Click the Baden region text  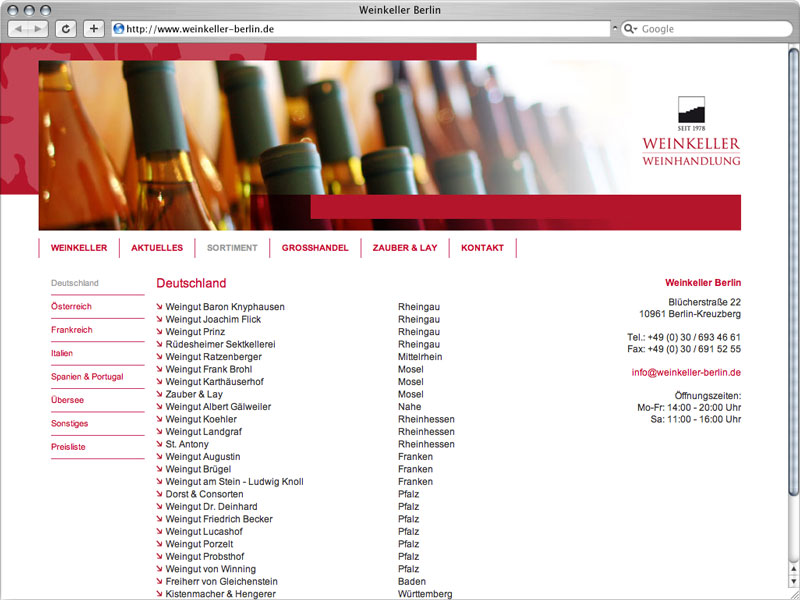412,582
